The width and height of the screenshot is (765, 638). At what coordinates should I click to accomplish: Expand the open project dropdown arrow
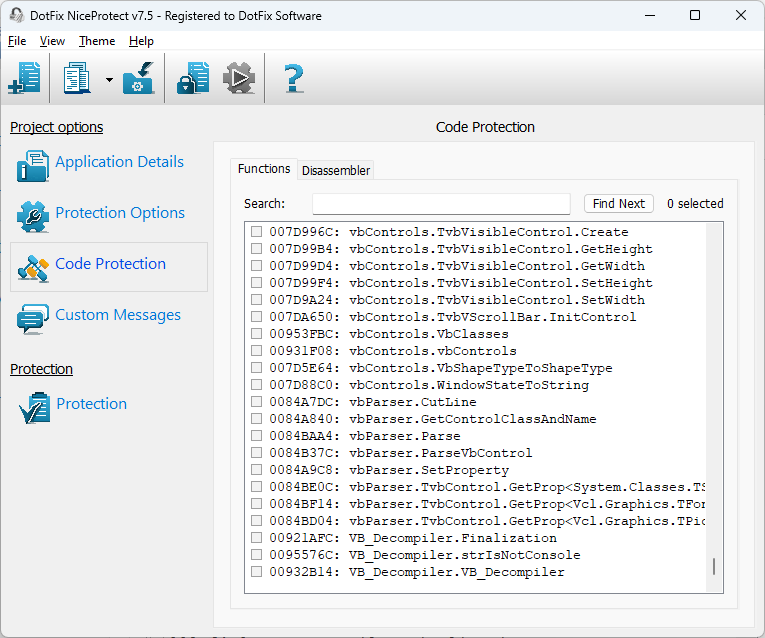(109, 80)
